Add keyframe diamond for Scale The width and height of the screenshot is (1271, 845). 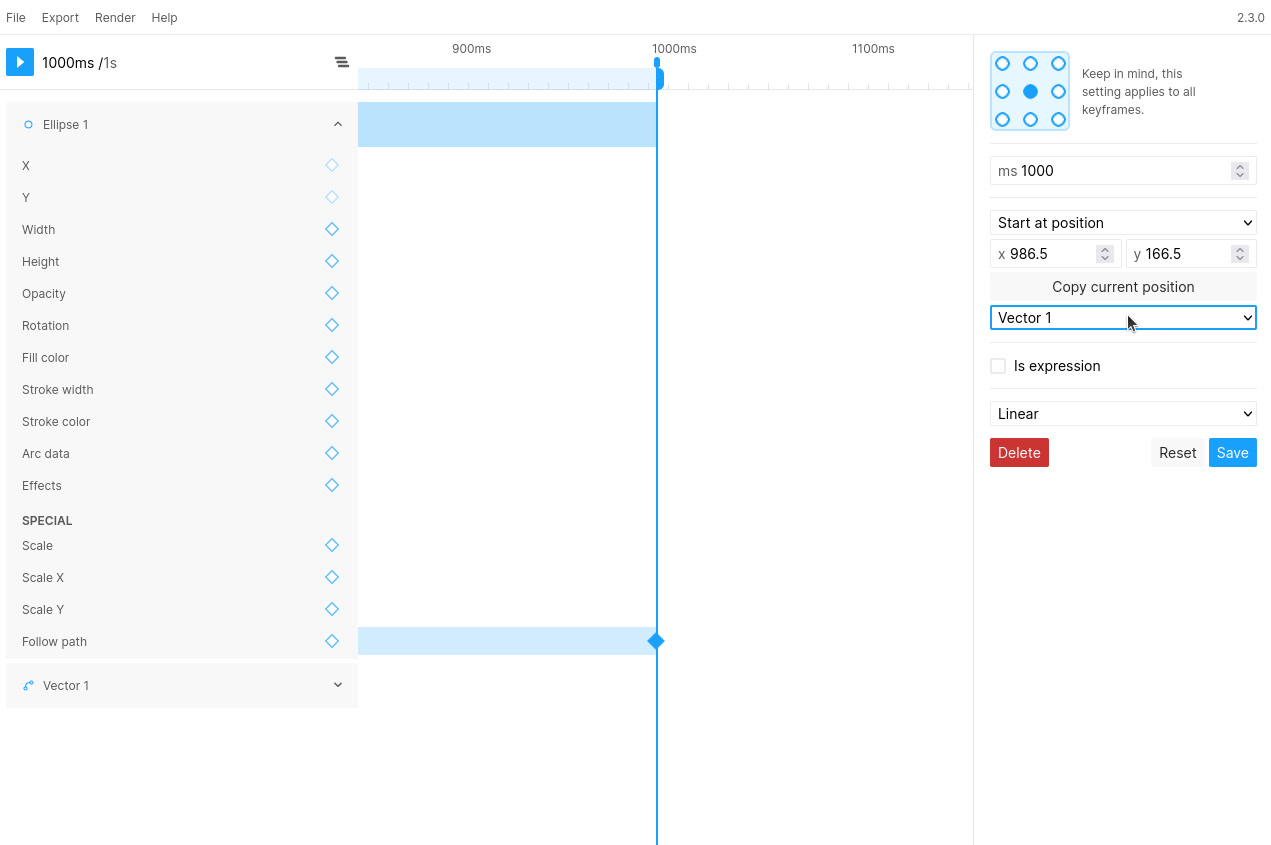pos(332,545)
